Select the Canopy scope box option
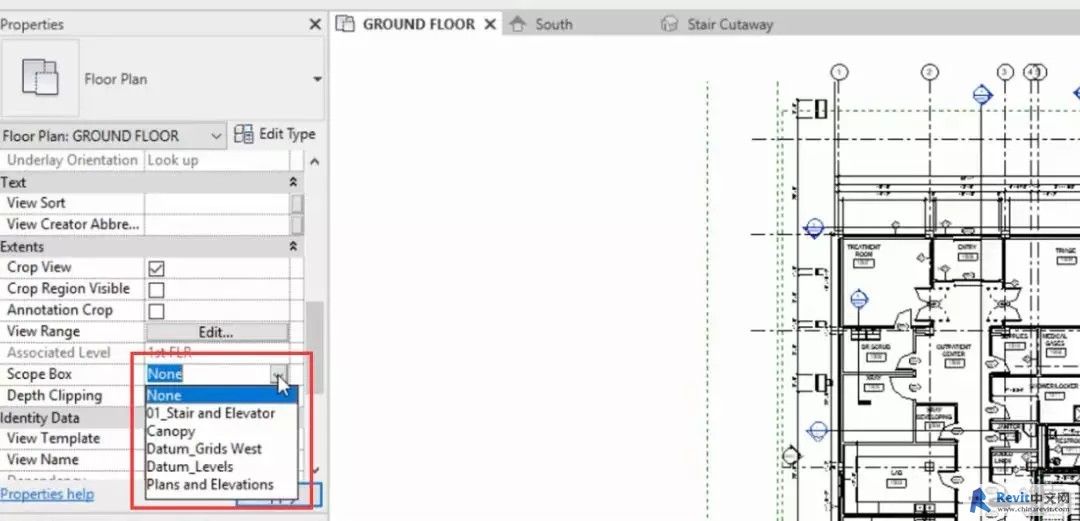This screenshot has width=1080, height=521. click(x=221, y=431)
